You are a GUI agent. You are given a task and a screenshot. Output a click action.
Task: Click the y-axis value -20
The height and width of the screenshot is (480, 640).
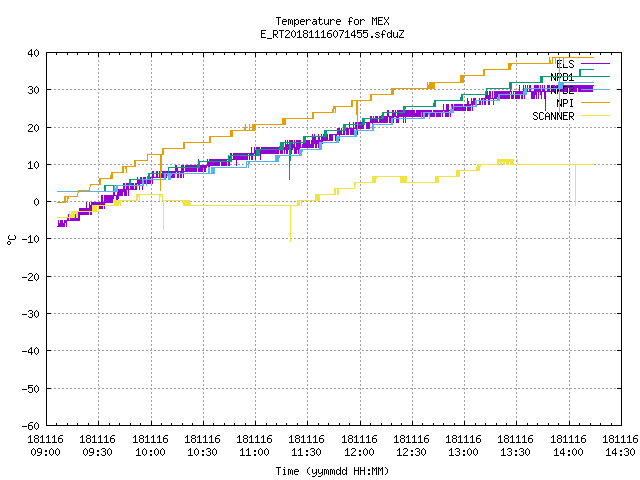click(31, 277)
